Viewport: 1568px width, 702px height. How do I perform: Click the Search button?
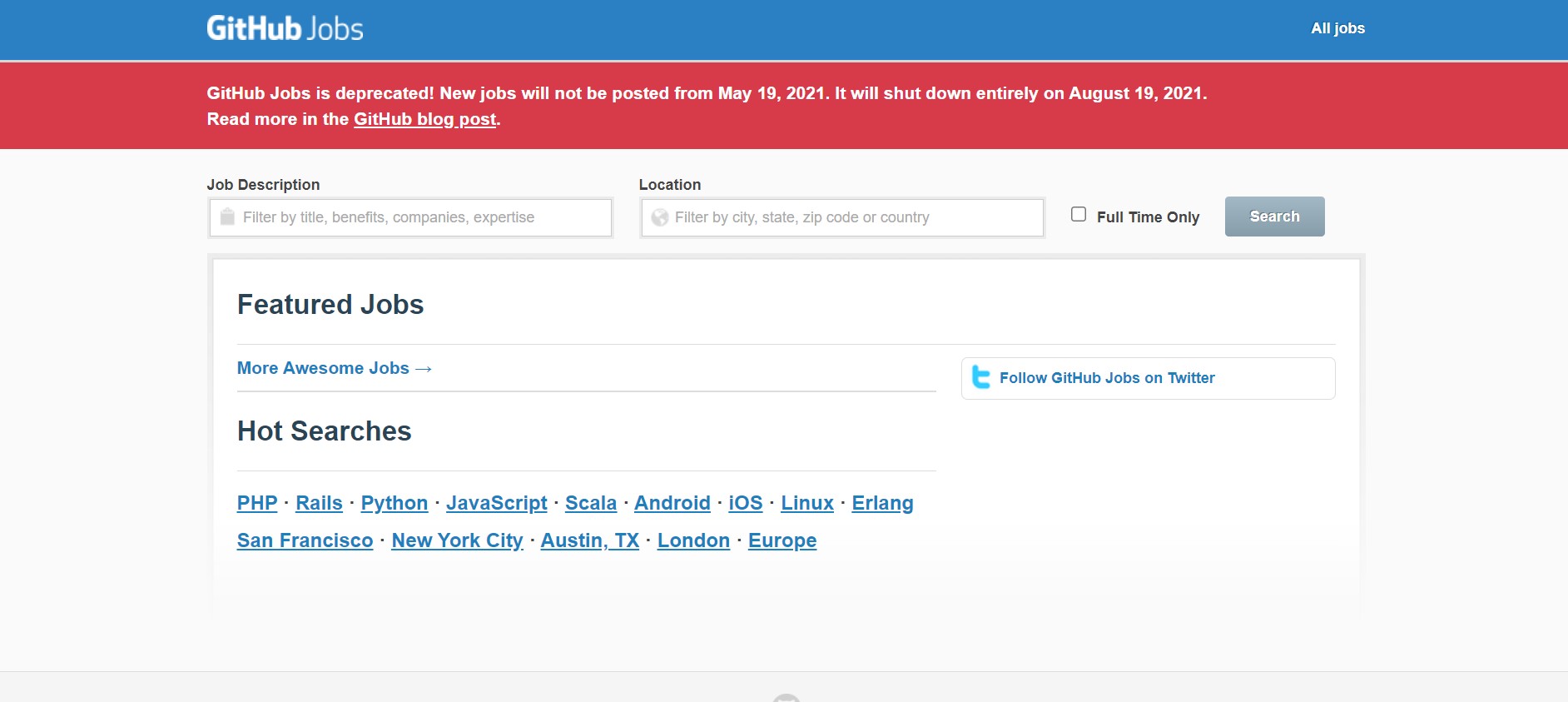[x=1274, y=217]
